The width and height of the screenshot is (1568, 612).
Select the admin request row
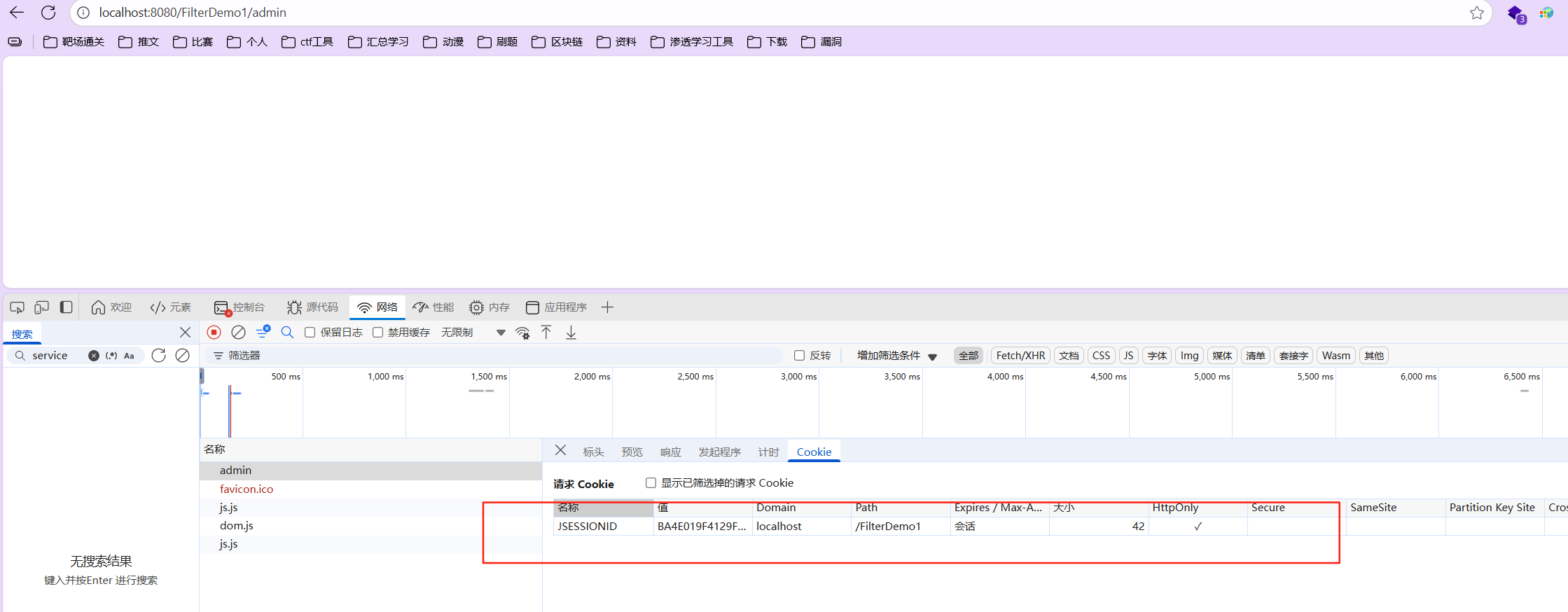coord(371,471)
